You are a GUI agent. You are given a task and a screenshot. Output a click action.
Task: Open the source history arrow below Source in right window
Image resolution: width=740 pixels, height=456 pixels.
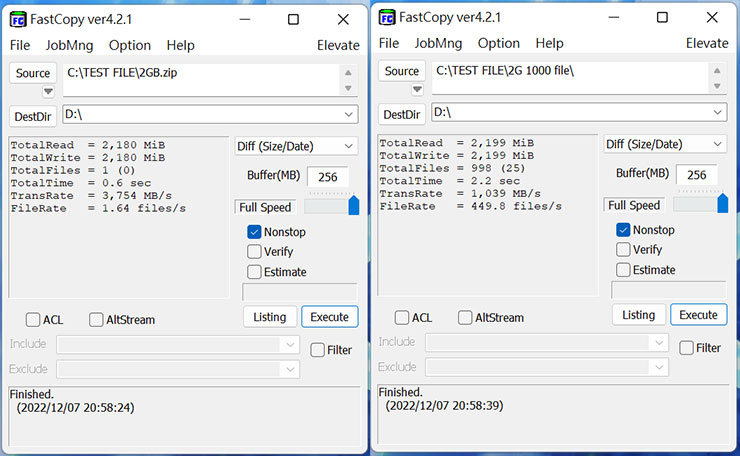click(x=417, y=89)
